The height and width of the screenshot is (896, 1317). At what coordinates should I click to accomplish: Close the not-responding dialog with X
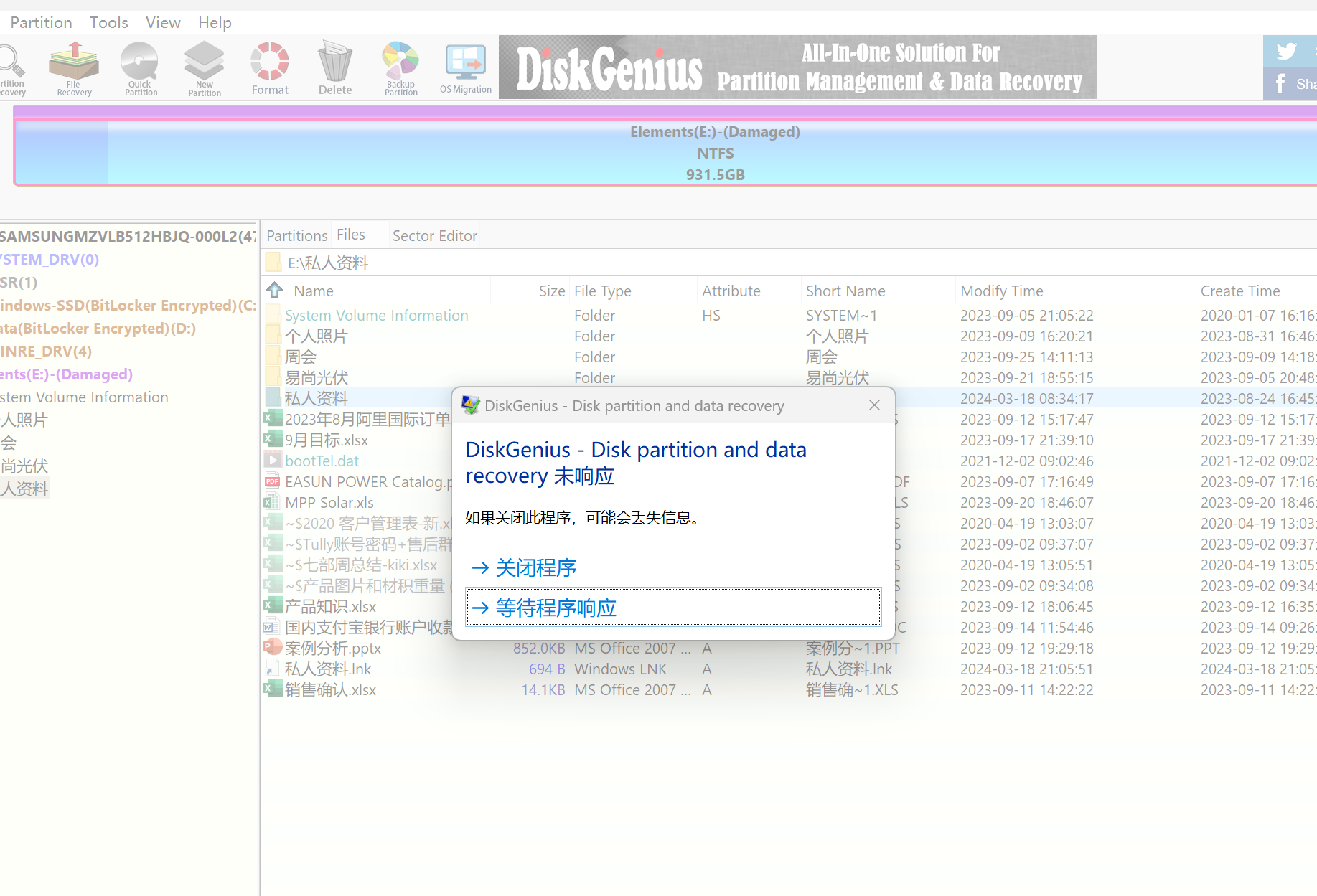tap(874, 405)
